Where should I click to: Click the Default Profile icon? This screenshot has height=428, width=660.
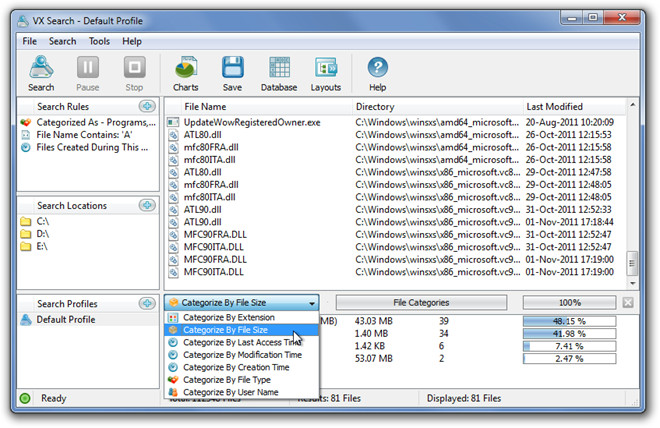point(26,319)
